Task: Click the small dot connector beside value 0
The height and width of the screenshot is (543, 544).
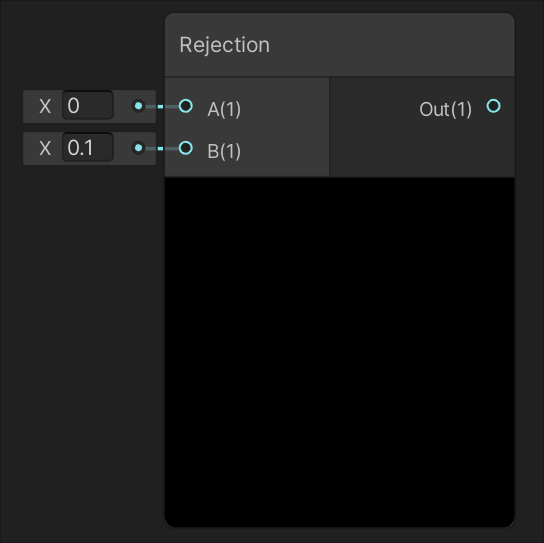Action: 138,106
